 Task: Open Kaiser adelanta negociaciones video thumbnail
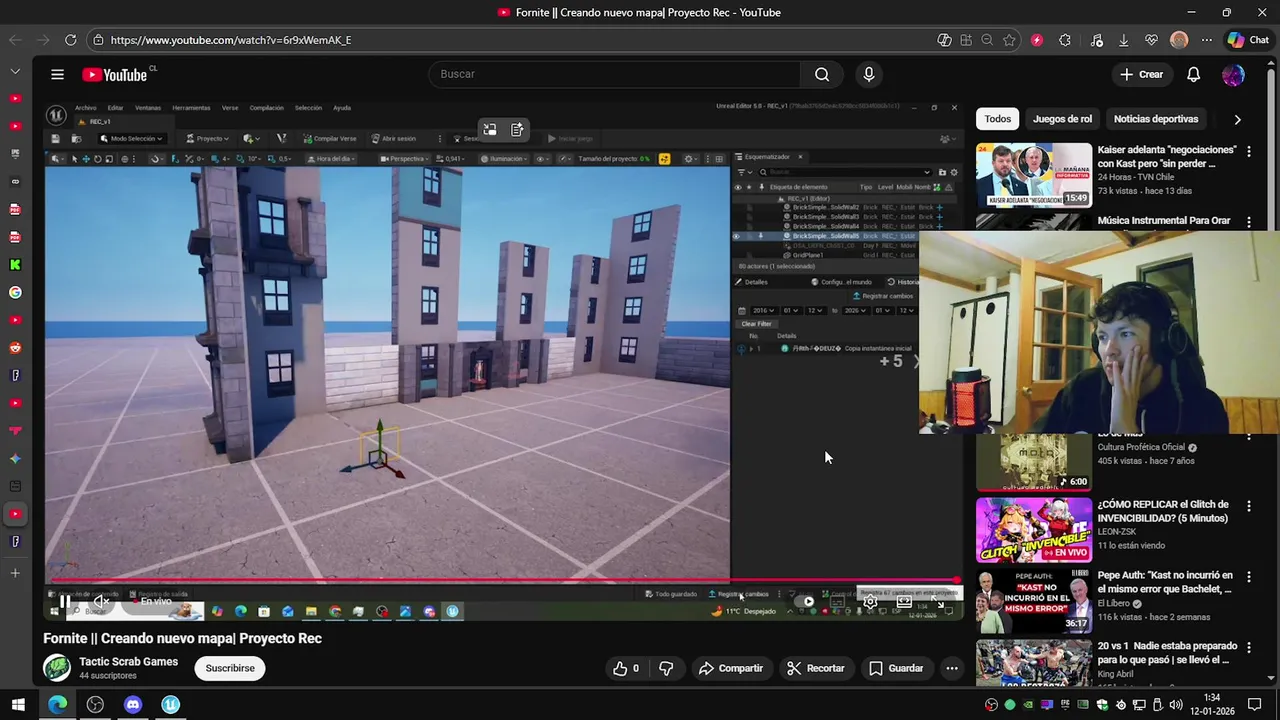tap(1034, 174)
